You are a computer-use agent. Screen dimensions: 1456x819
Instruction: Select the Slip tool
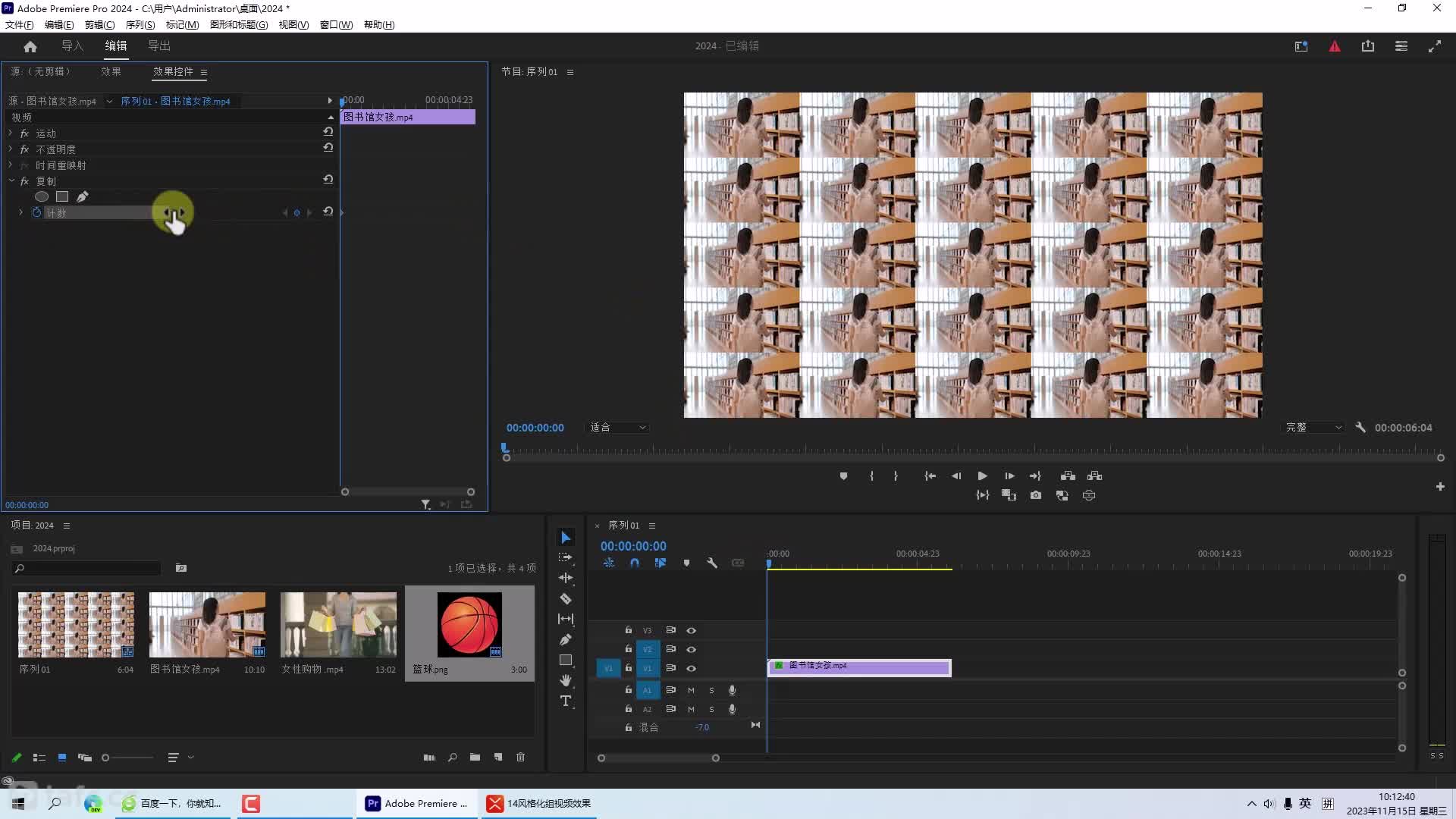point(566,619)
